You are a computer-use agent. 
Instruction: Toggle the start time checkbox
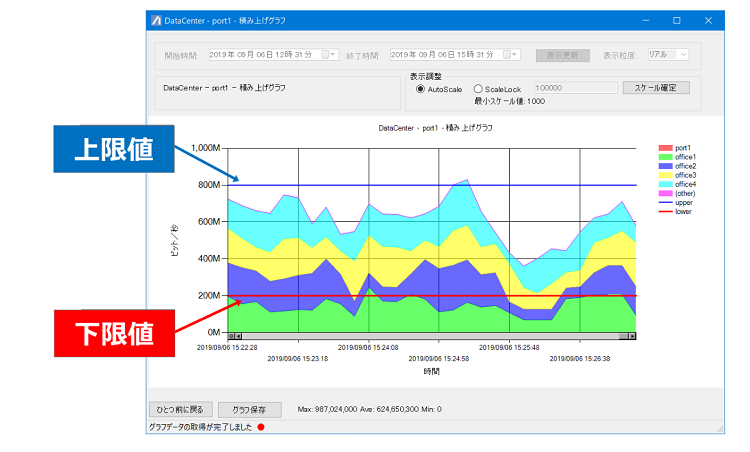325,55
